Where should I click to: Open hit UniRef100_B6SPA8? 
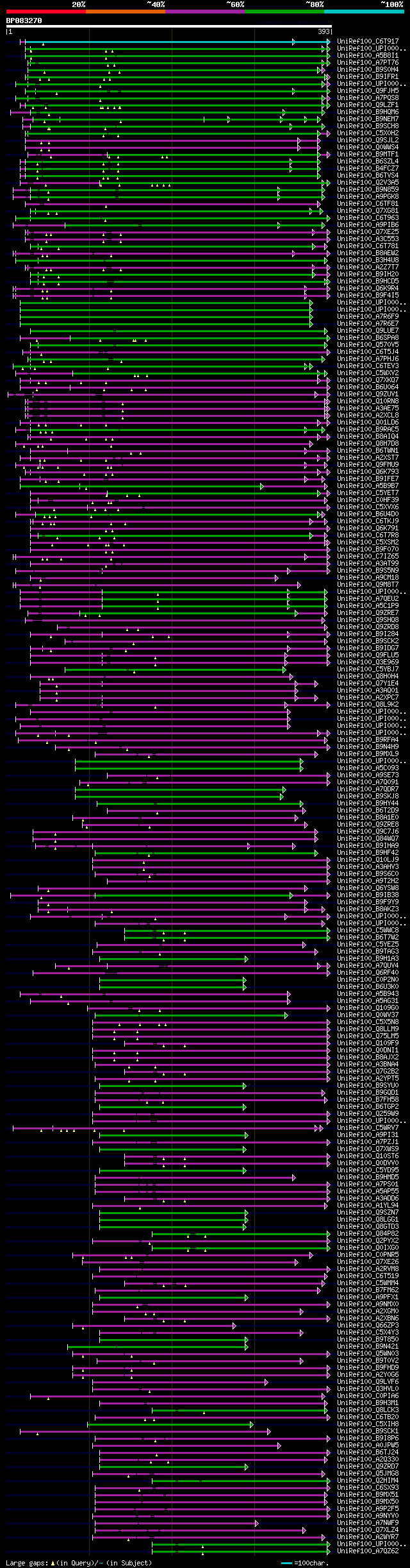coord(368,338)
